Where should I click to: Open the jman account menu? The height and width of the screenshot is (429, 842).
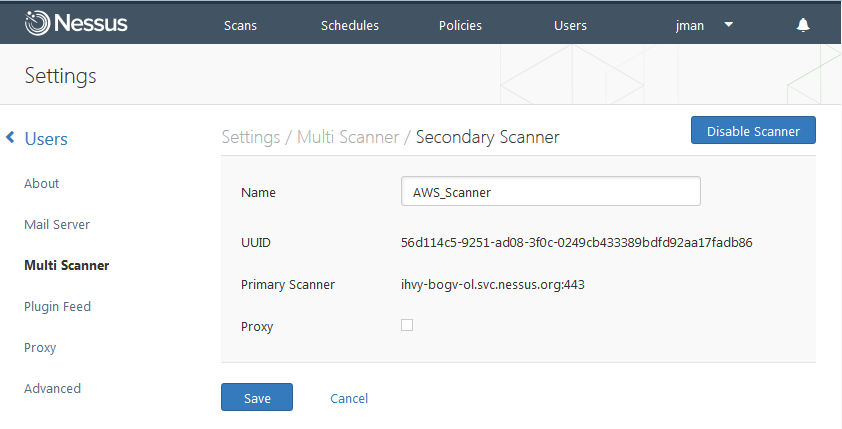[x=689, y=25]
